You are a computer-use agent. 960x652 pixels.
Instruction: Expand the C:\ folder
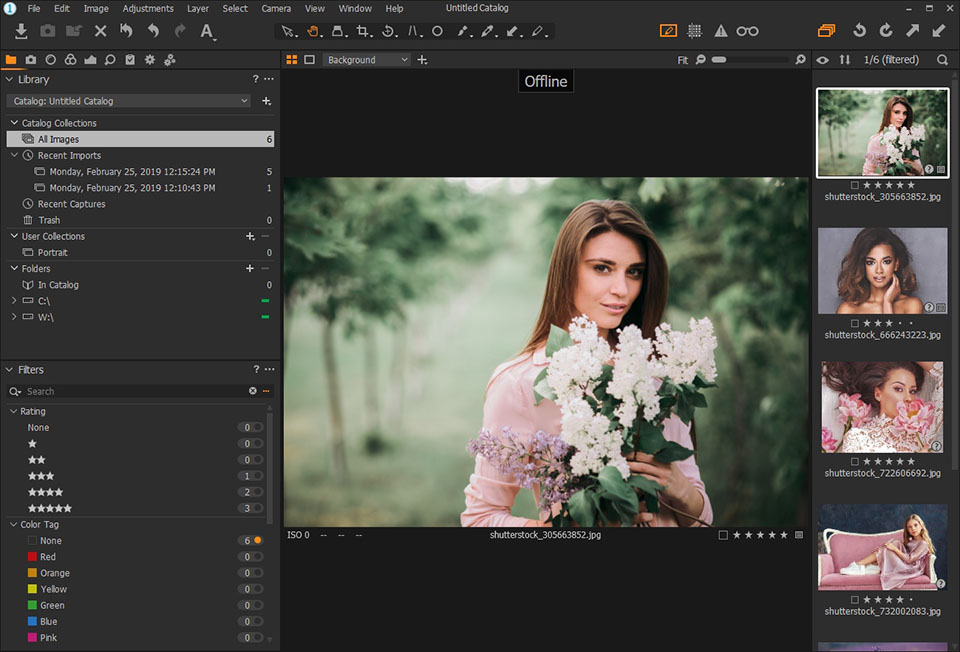pos(14,300)
